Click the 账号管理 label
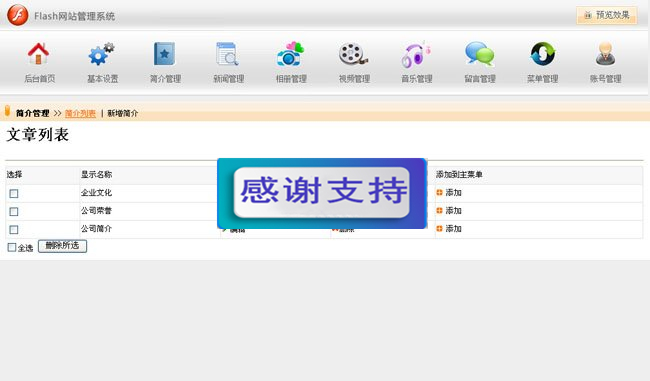 click(606, 78)
